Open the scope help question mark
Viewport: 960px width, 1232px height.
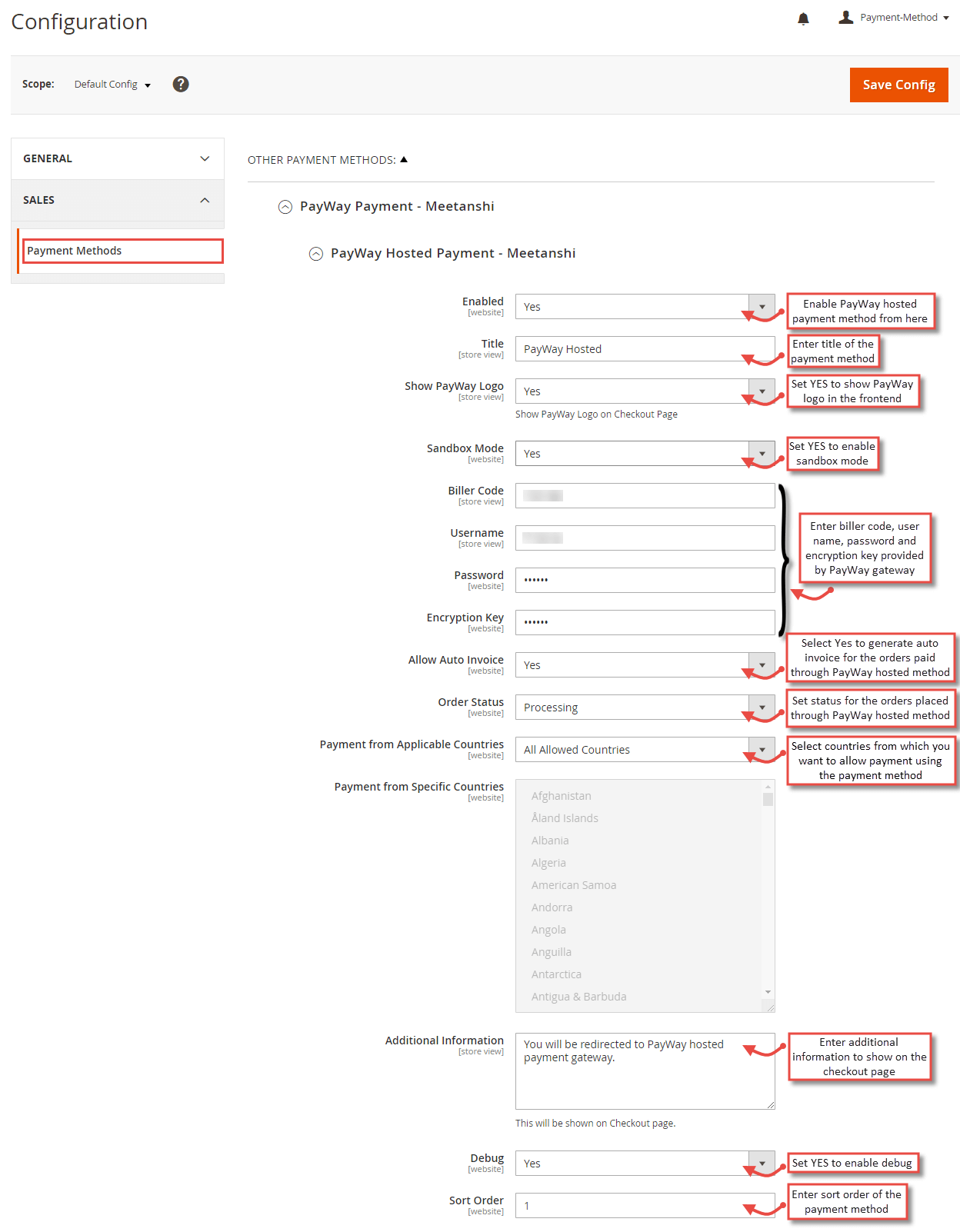(x=181, y=84)
